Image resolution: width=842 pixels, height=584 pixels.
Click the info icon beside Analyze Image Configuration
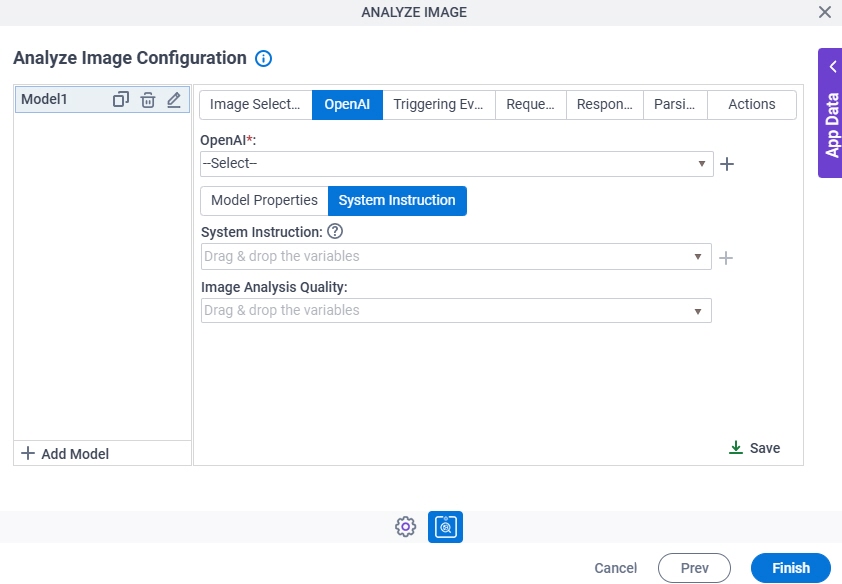(263, 58)
